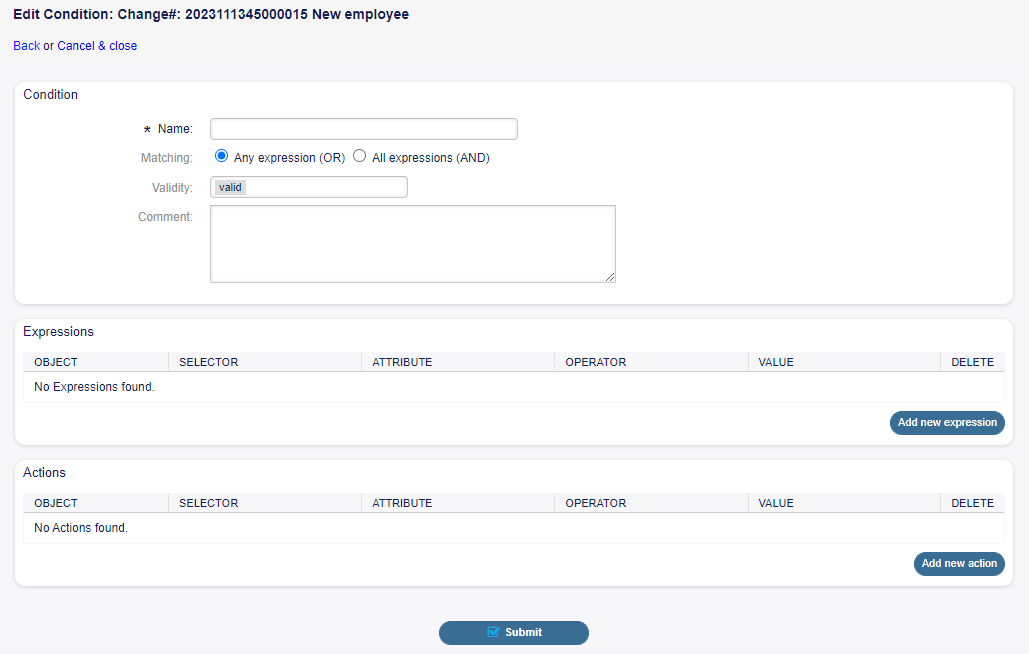Click the VALUE column header in Actions
This screenshot has width=1029, height=654.
click(x=776, y=503)
